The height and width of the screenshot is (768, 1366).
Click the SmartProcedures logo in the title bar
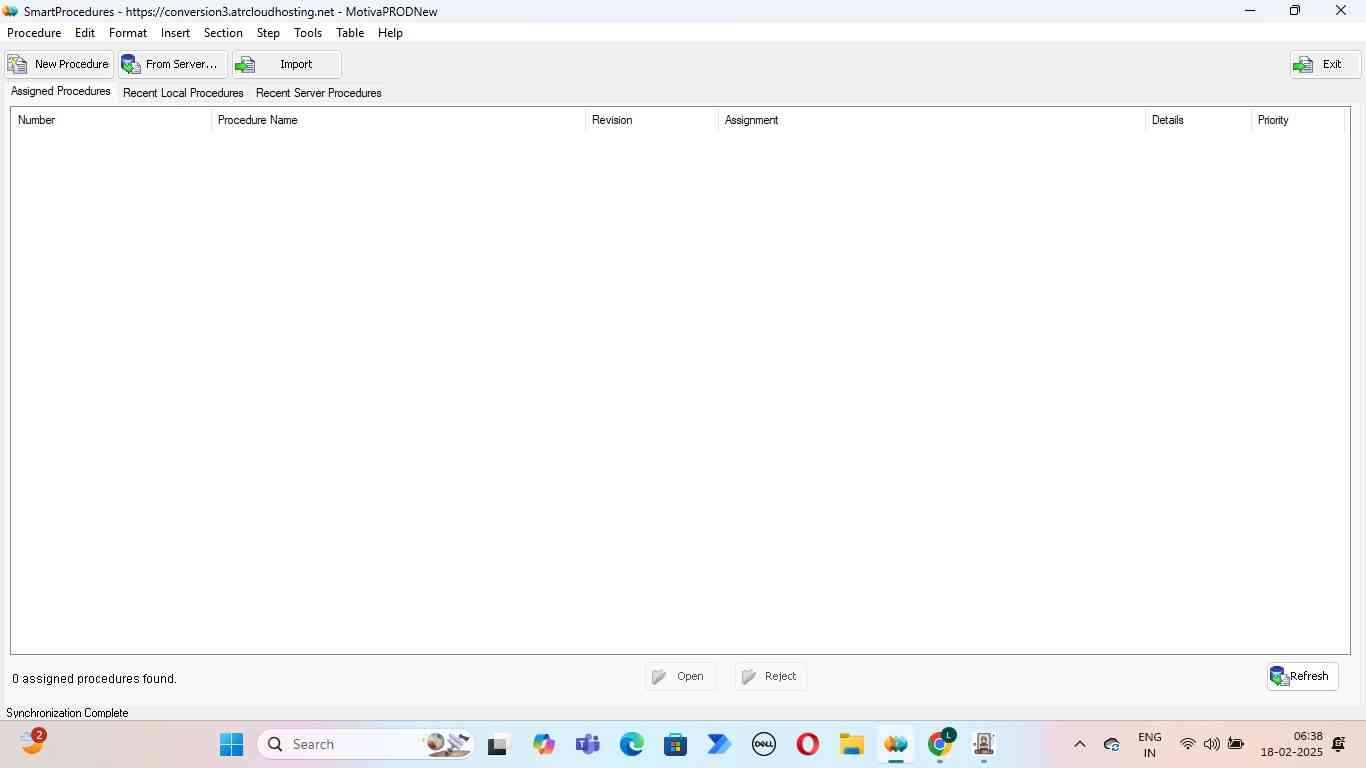11,11
